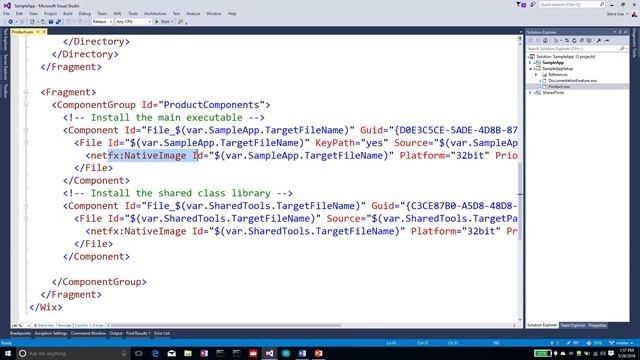This screenshot has height=360, width=640.
Task: Open the Start button dropdown arrow
Action: coord(172,22)
